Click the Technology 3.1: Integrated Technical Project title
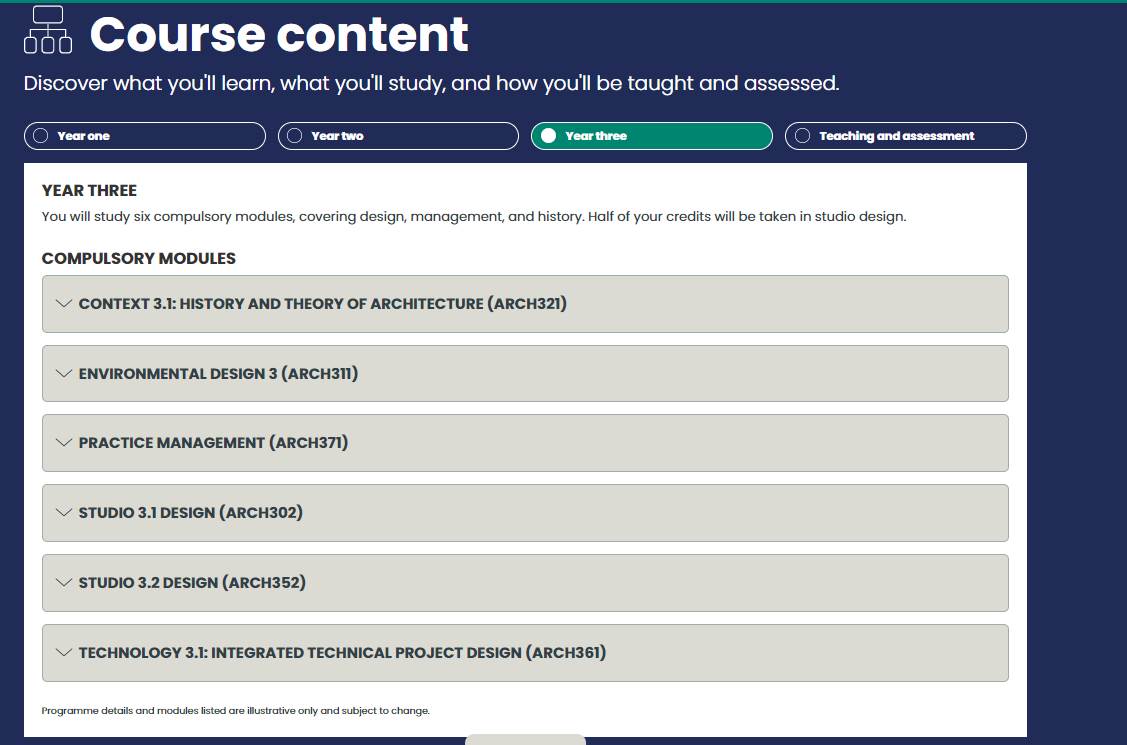The height and width of the screenshot is (745, 1127). tap(342, 652)
